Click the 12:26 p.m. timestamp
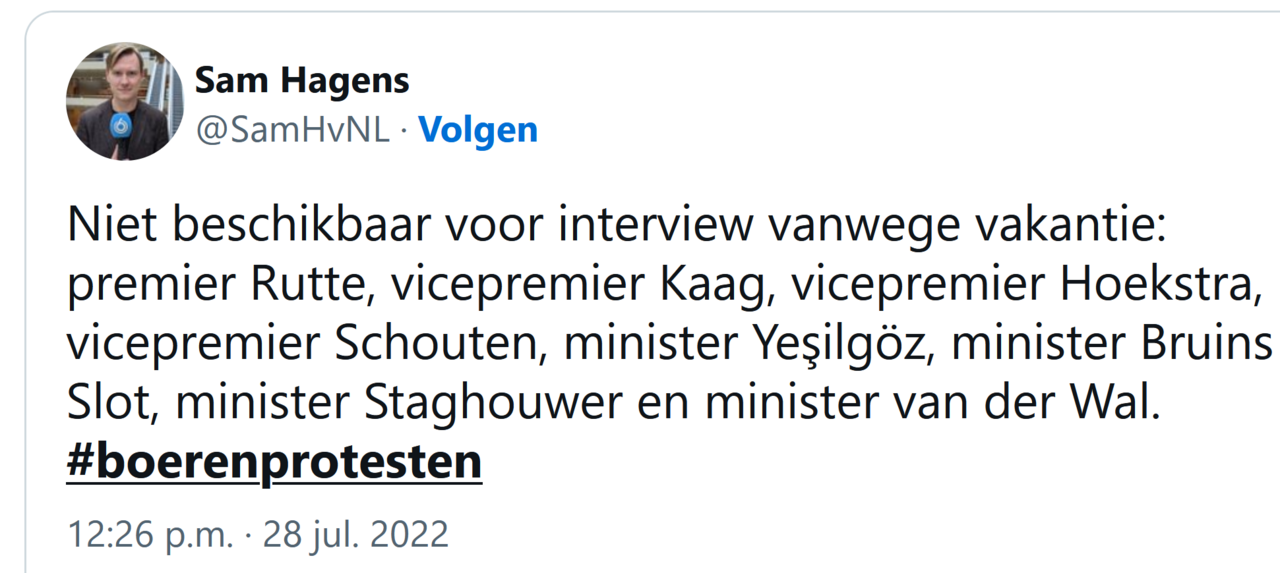Image resolution: width=1280 pixels, height=573 pixels. click(149, 534)
